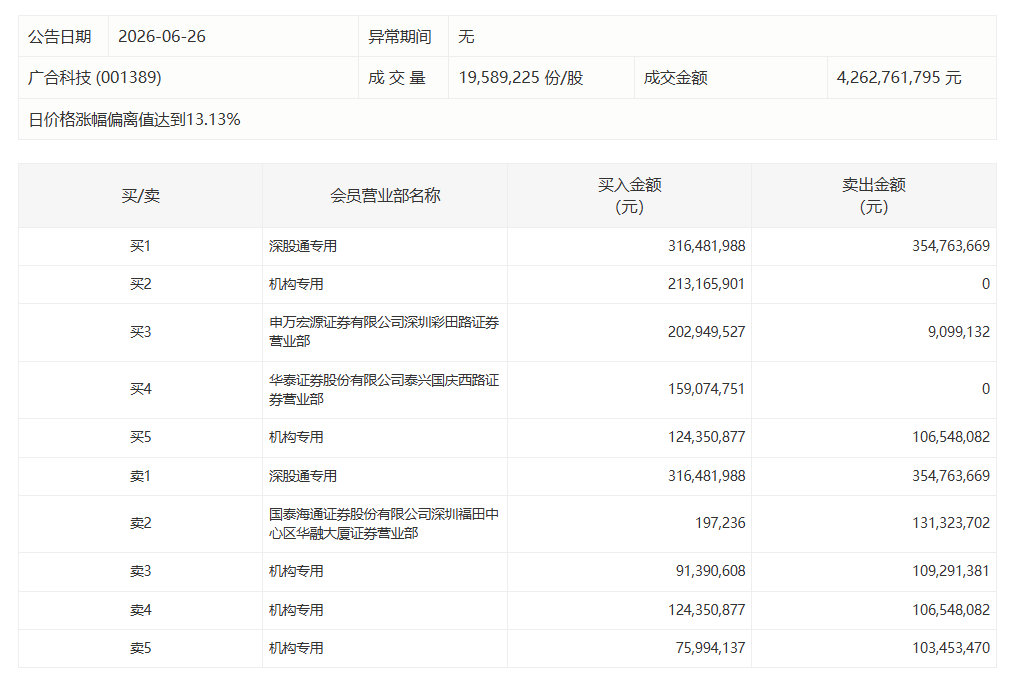The width and height of the screenshot is (1015, 690).
Task: Select the buy amount 202,949,527
Action: point(706,332)
